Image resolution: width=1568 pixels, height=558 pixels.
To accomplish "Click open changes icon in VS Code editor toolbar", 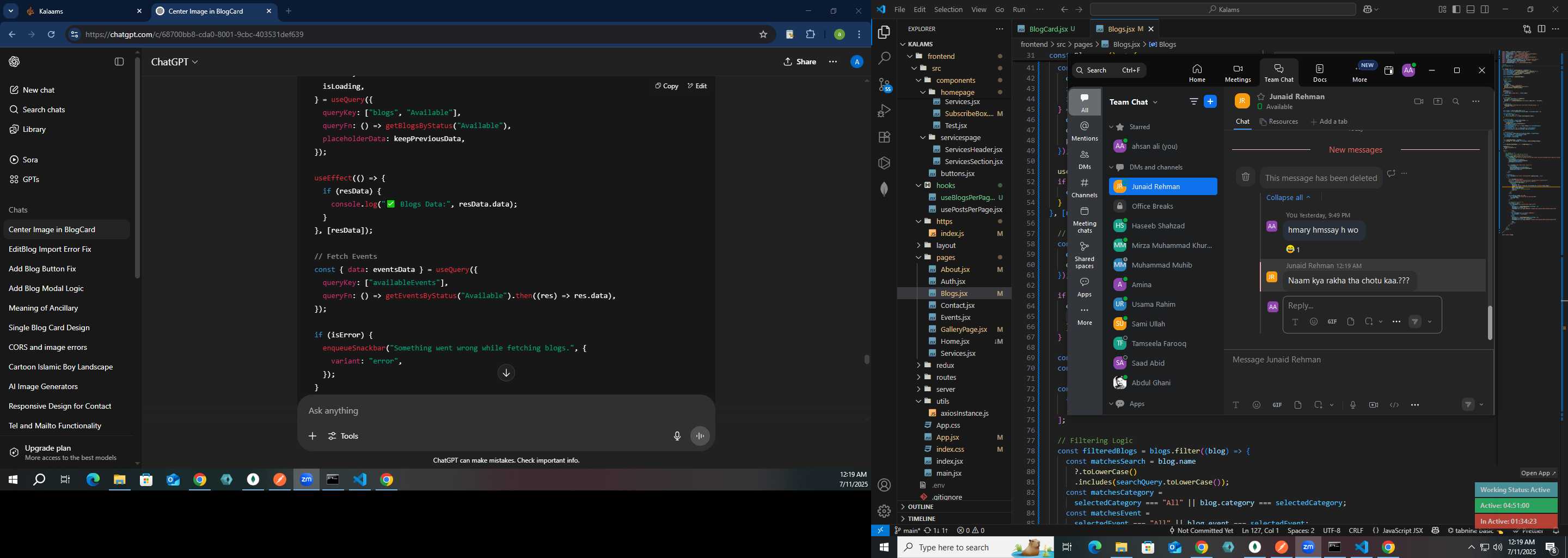I will click(x=1527, y=29).
